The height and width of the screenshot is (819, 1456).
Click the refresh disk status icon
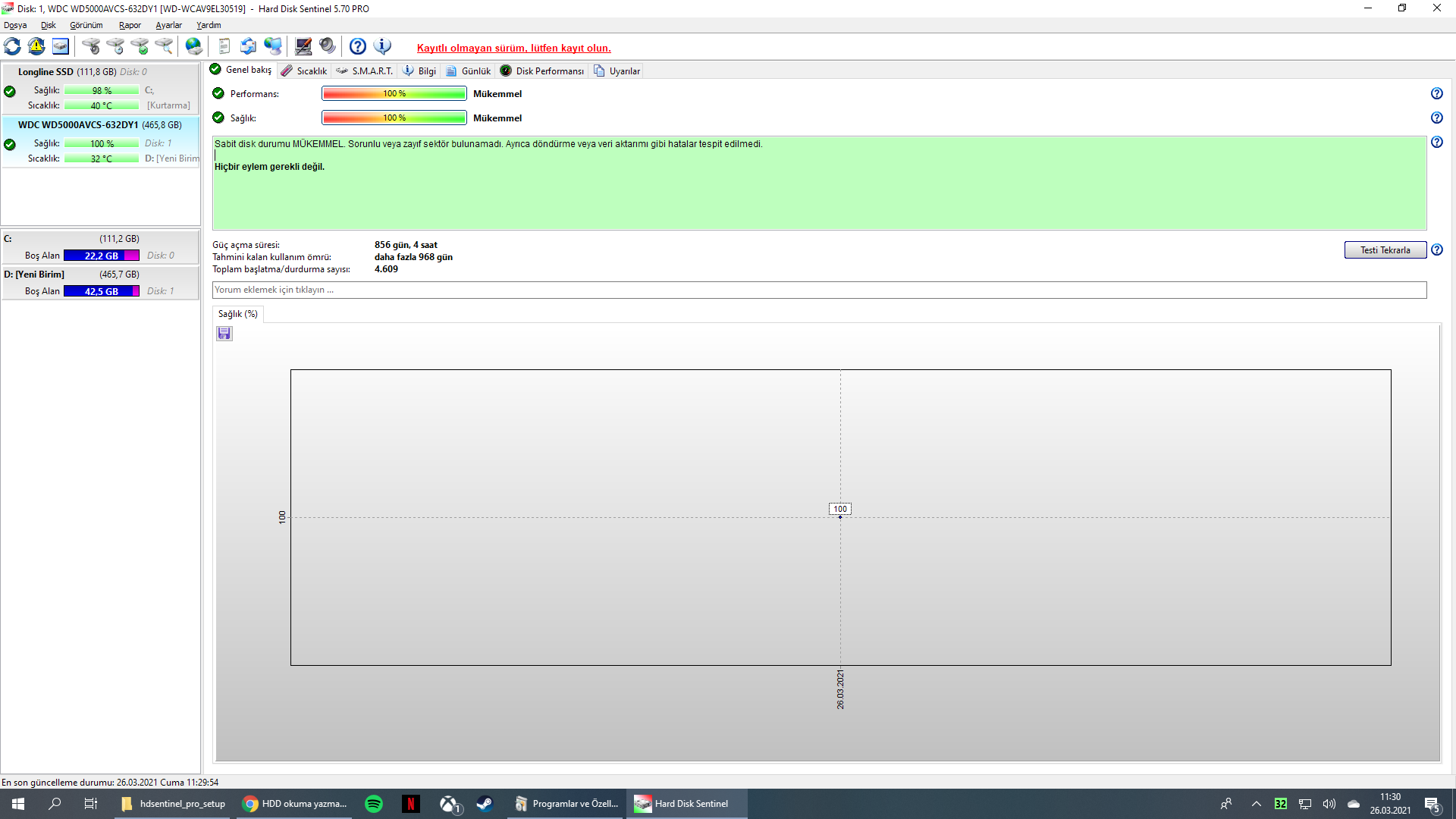[x=13, y=46]
